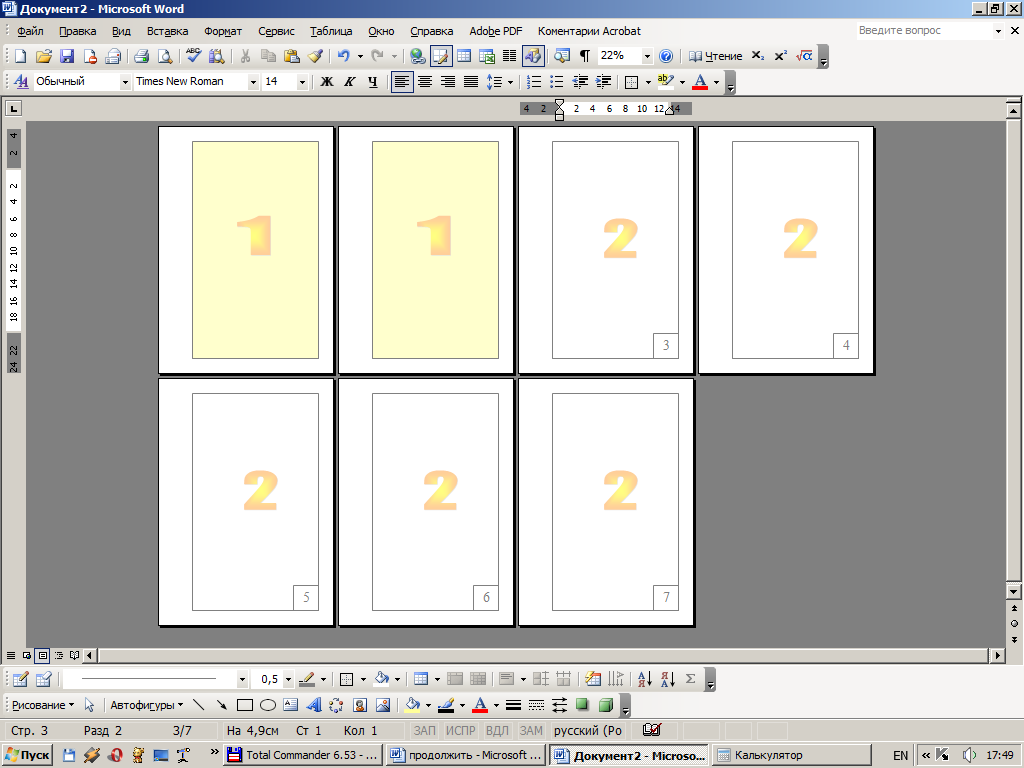This screenshot has width=1024, height=768.
Task: Select the Arrow drawing tool
Action: pos(221,705)
